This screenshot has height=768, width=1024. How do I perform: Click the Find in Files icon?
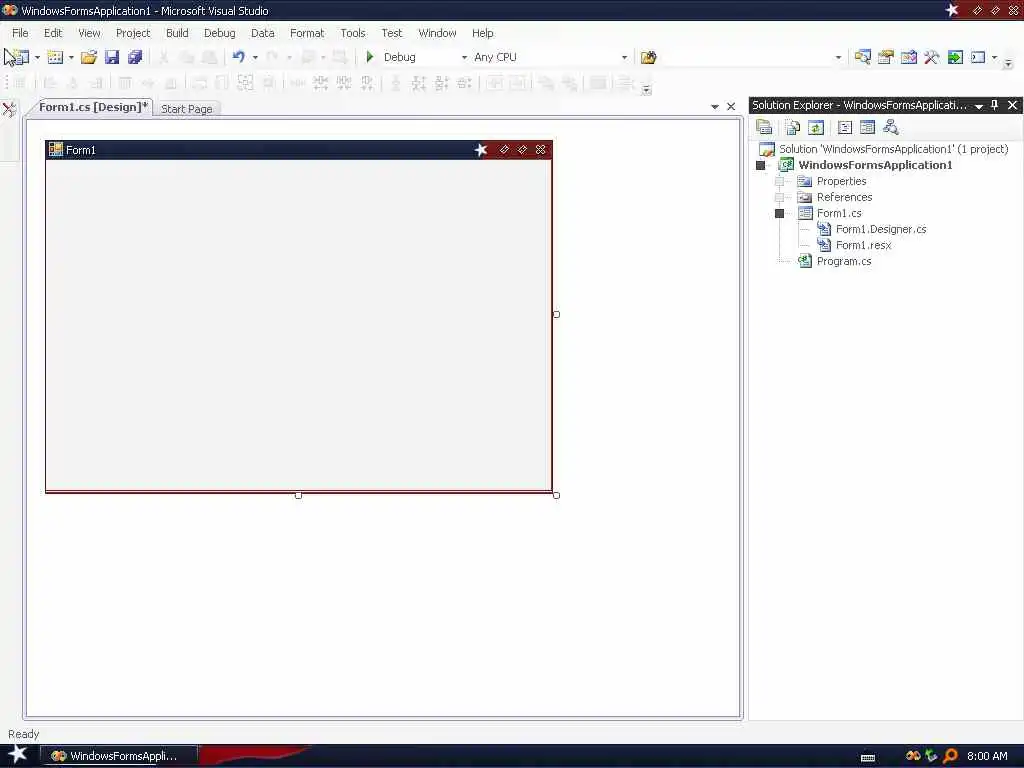[648, 57]
